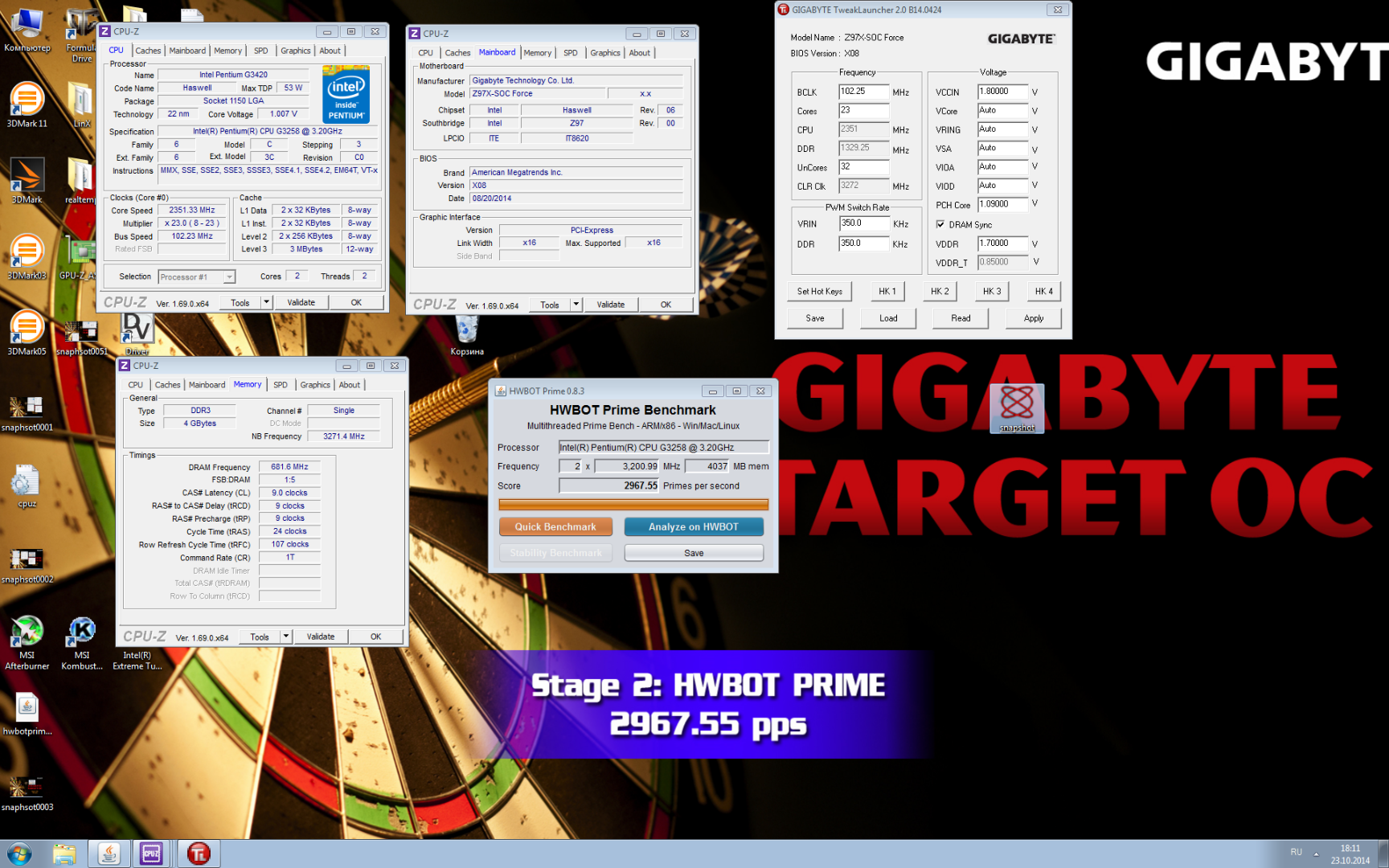Launch MSI Afterburner from desktop
Viewport: 1389px width, 868px height.
(x=27, y=642)
